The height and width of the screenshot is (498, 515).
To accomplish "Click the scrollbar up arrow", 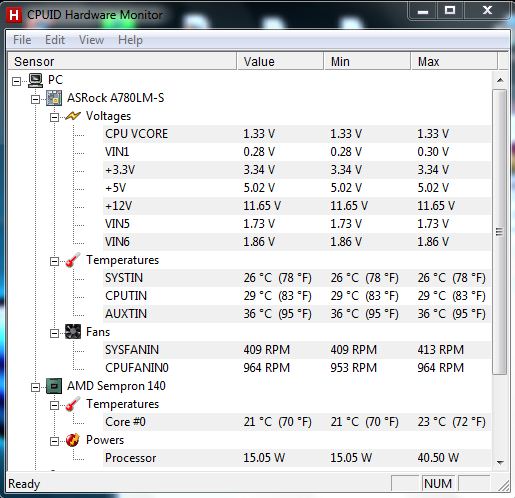I will tap(500, 80).
